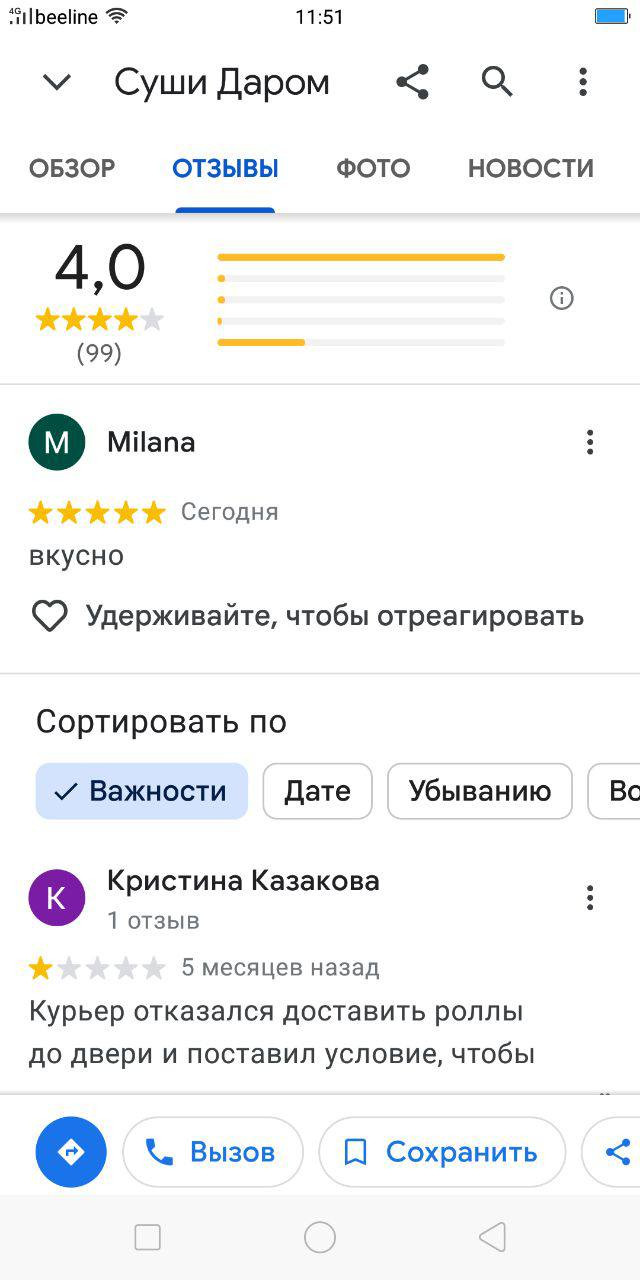Sort reviews by Дате
The width and height of the screenshot is (640, 1280).
(x=317, y=791)
